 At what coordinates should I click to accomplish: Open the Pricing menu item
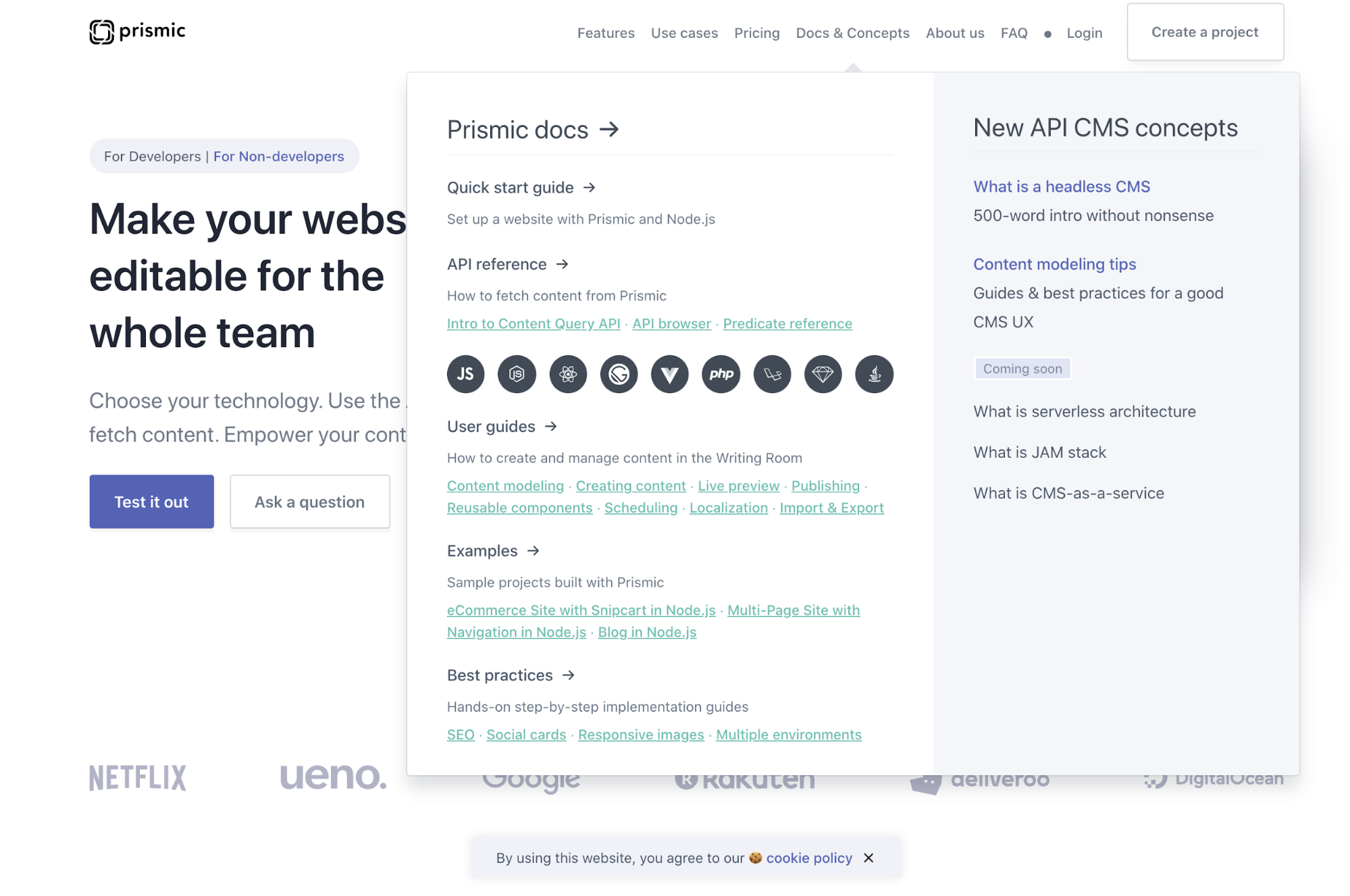click(x=756, y=32)
